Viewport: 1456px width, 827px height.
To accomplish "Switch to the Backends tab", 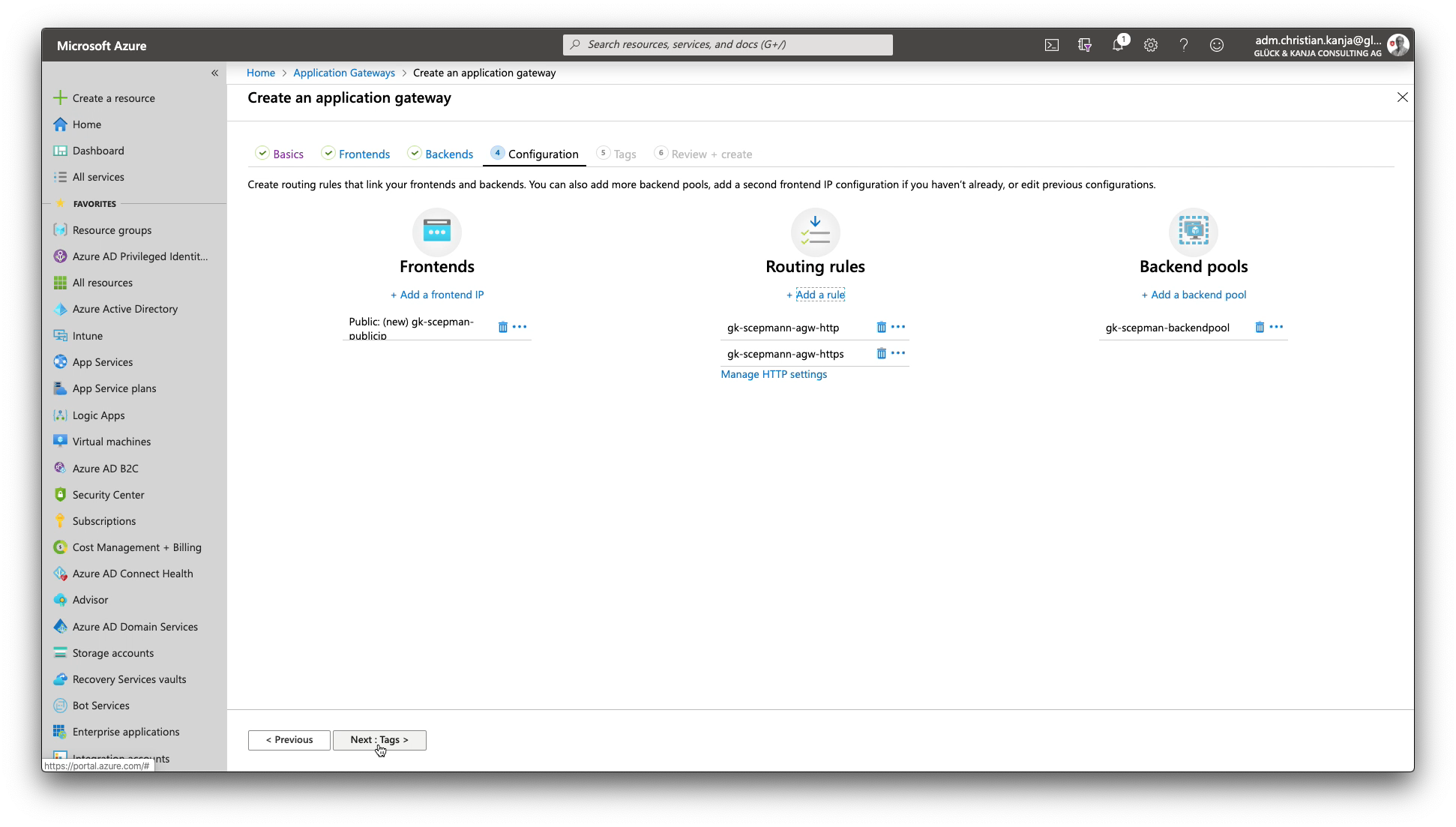I will click(x=441, y=154).
